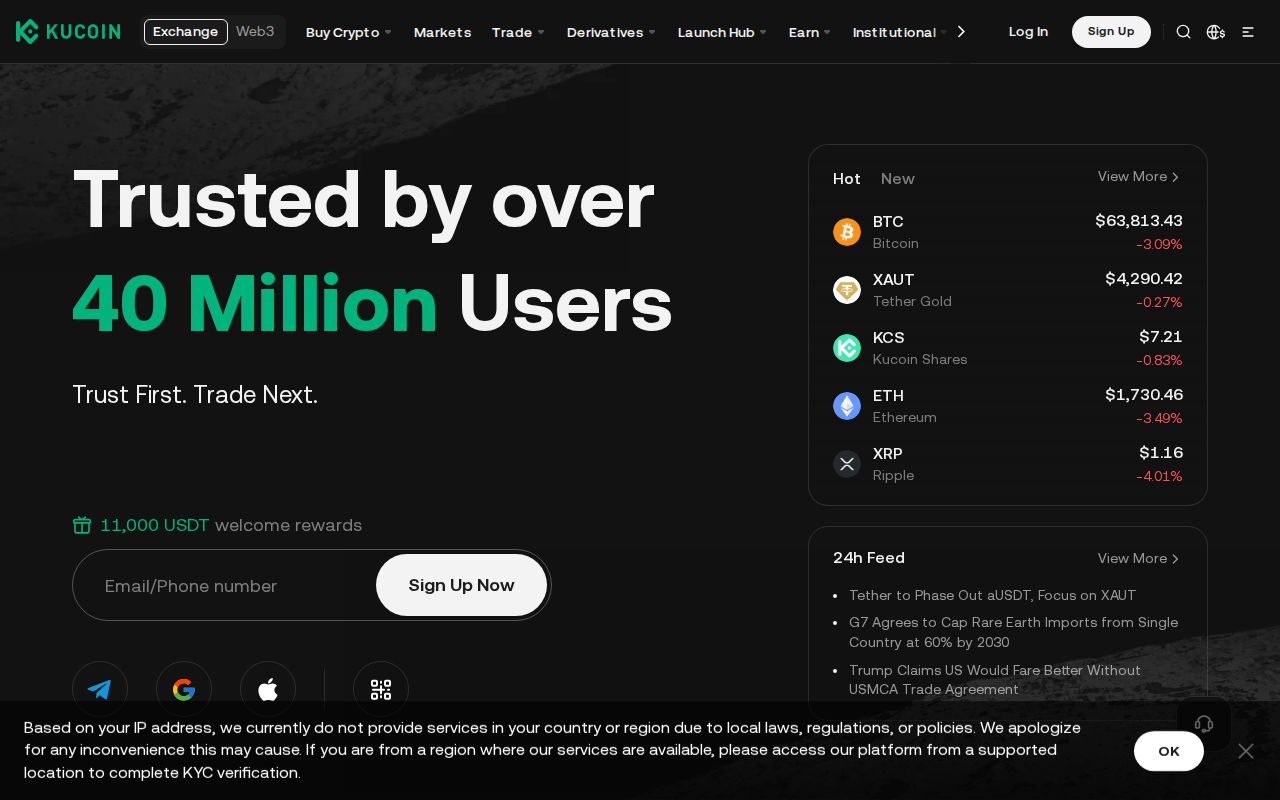Click the Sign Up header button

(1111, 32)
